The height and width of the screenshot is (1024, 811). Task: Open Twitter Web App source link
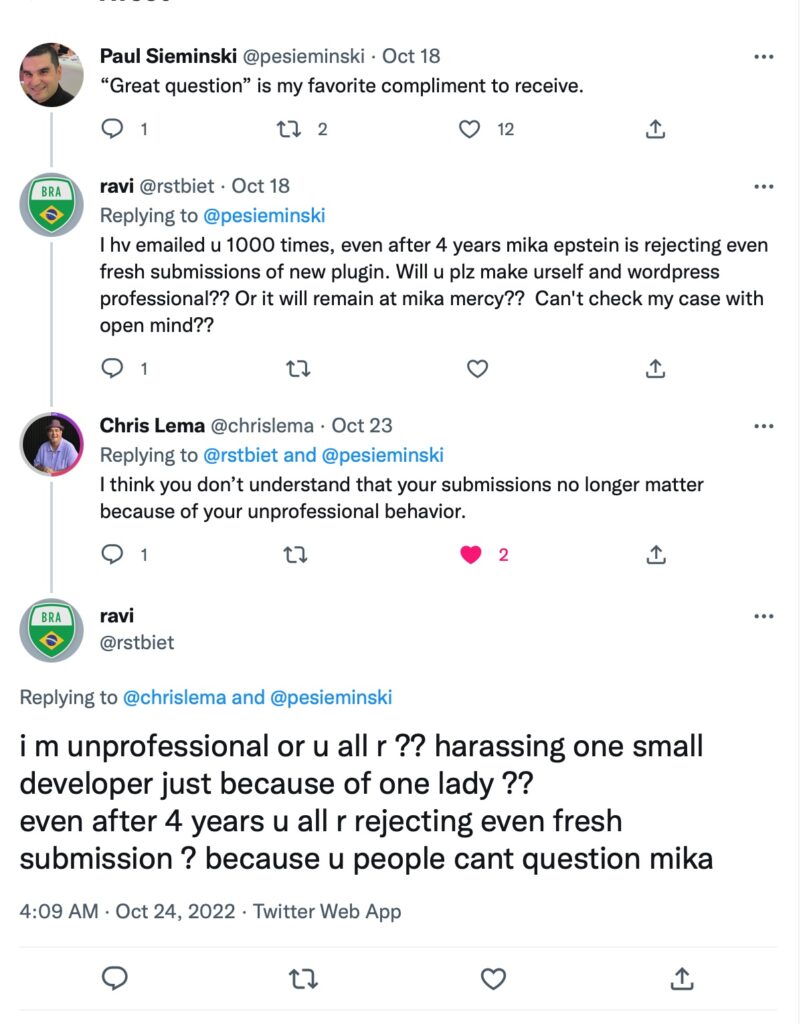coord(327,911)
